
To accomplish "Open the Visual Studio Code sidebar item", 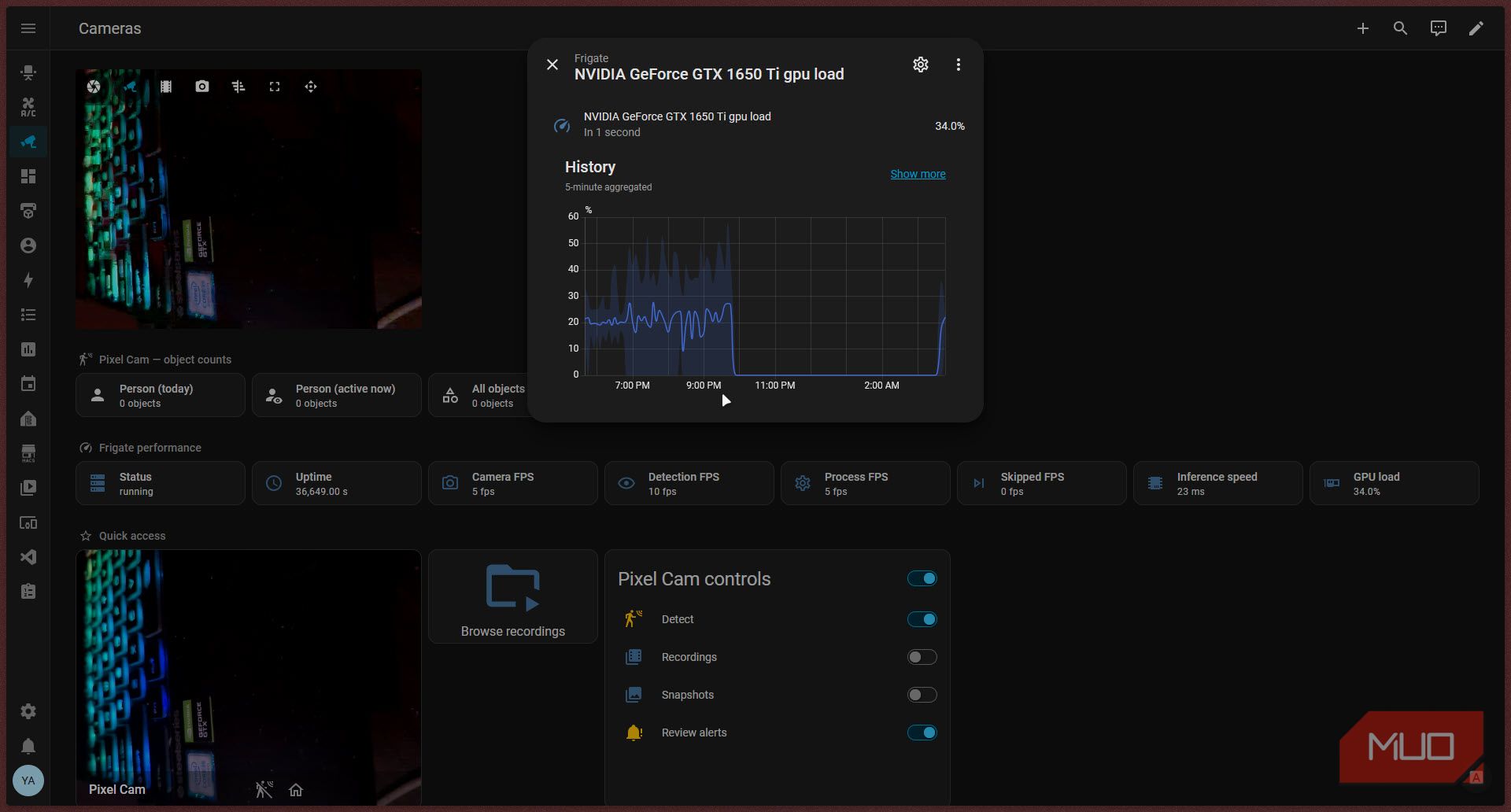I will 28,557.
